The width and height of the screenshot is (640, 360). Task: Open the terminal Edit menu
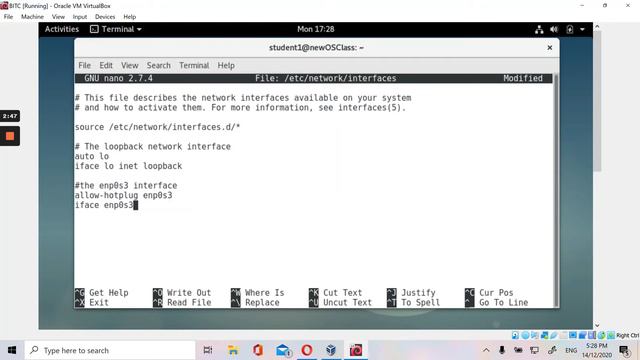point(106,65)
